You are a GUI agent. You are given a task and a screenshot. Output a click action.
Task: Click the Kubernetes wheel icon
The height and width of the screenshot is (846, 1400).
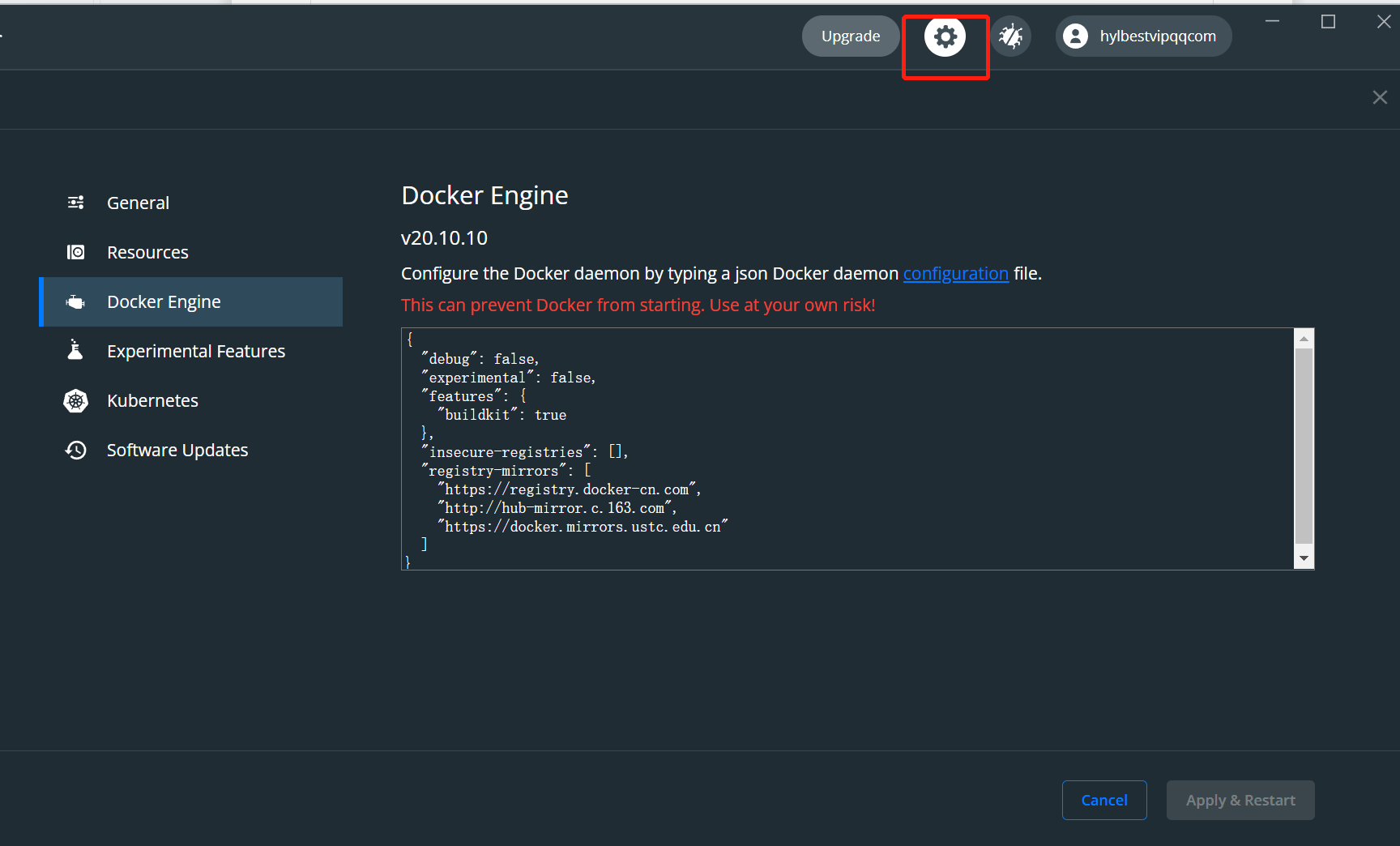[x=75, y=400]
